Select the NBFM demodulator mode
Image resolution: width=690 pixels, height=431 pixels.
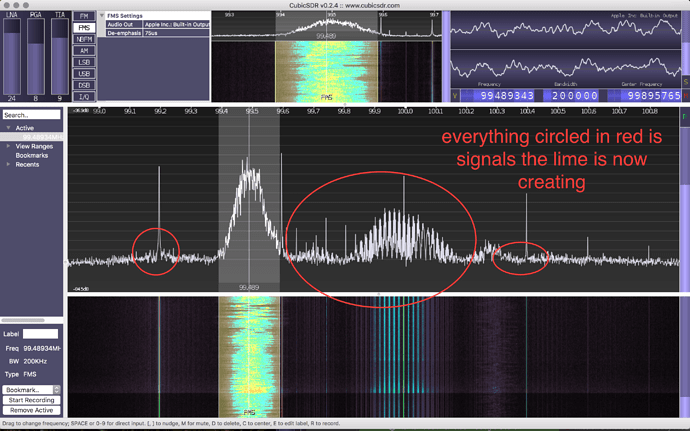[x=84, y=39]
